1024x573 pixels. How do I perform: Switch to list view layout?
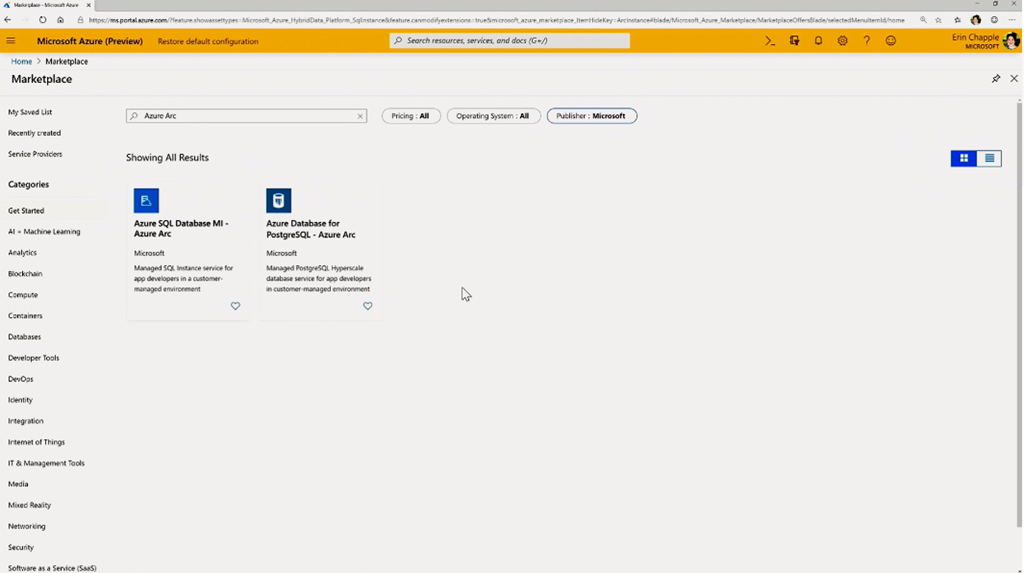point(989,158)
